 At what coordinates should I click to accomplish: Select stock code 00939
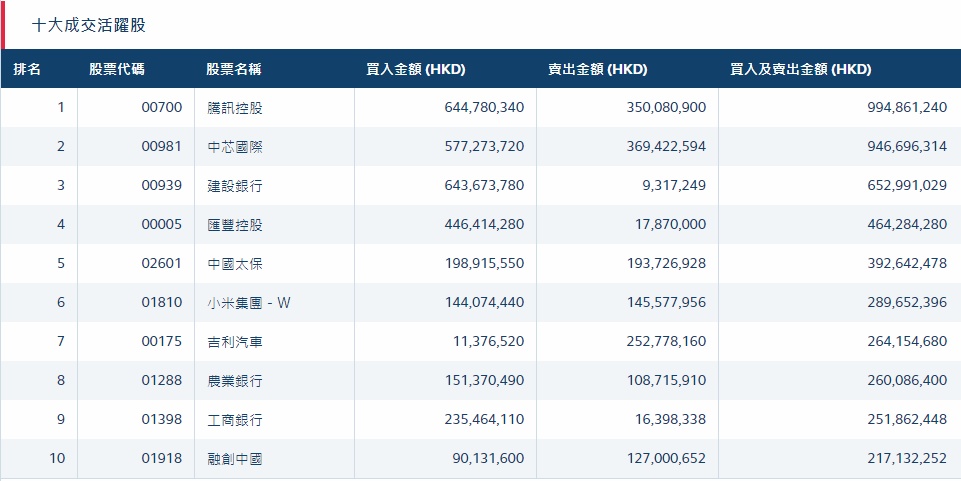click(162, 186)
